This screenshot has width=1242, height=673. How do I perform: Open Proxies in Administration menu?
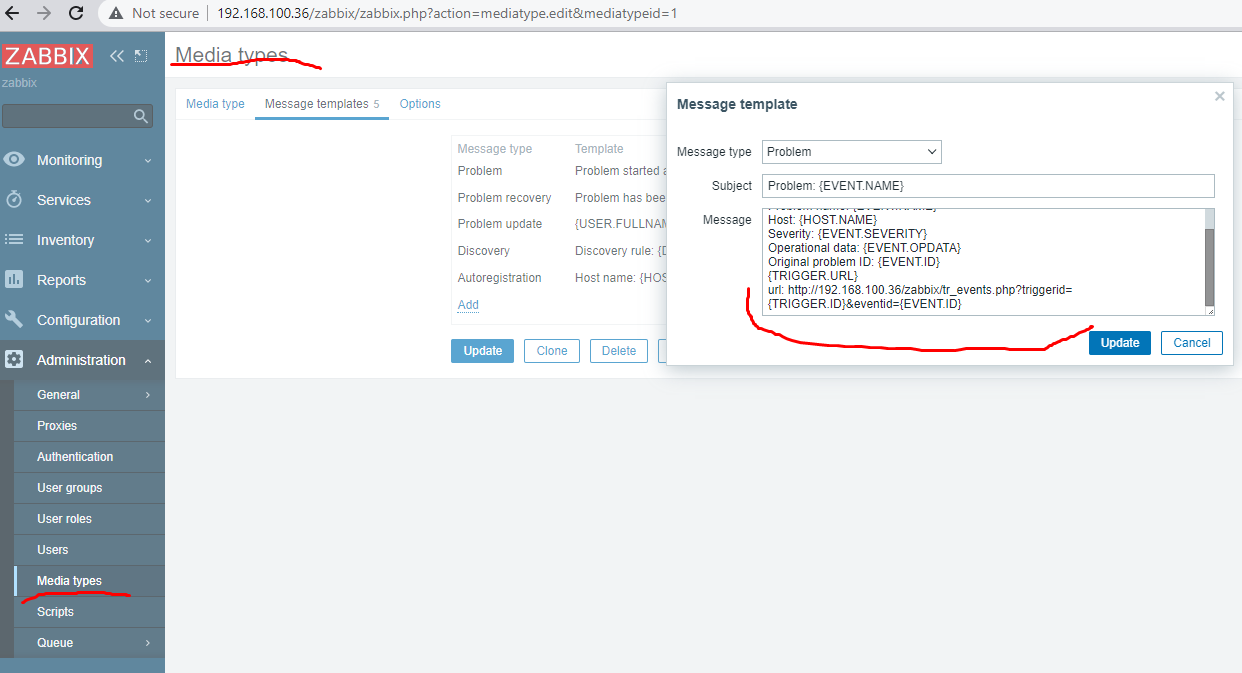[57, 426]
